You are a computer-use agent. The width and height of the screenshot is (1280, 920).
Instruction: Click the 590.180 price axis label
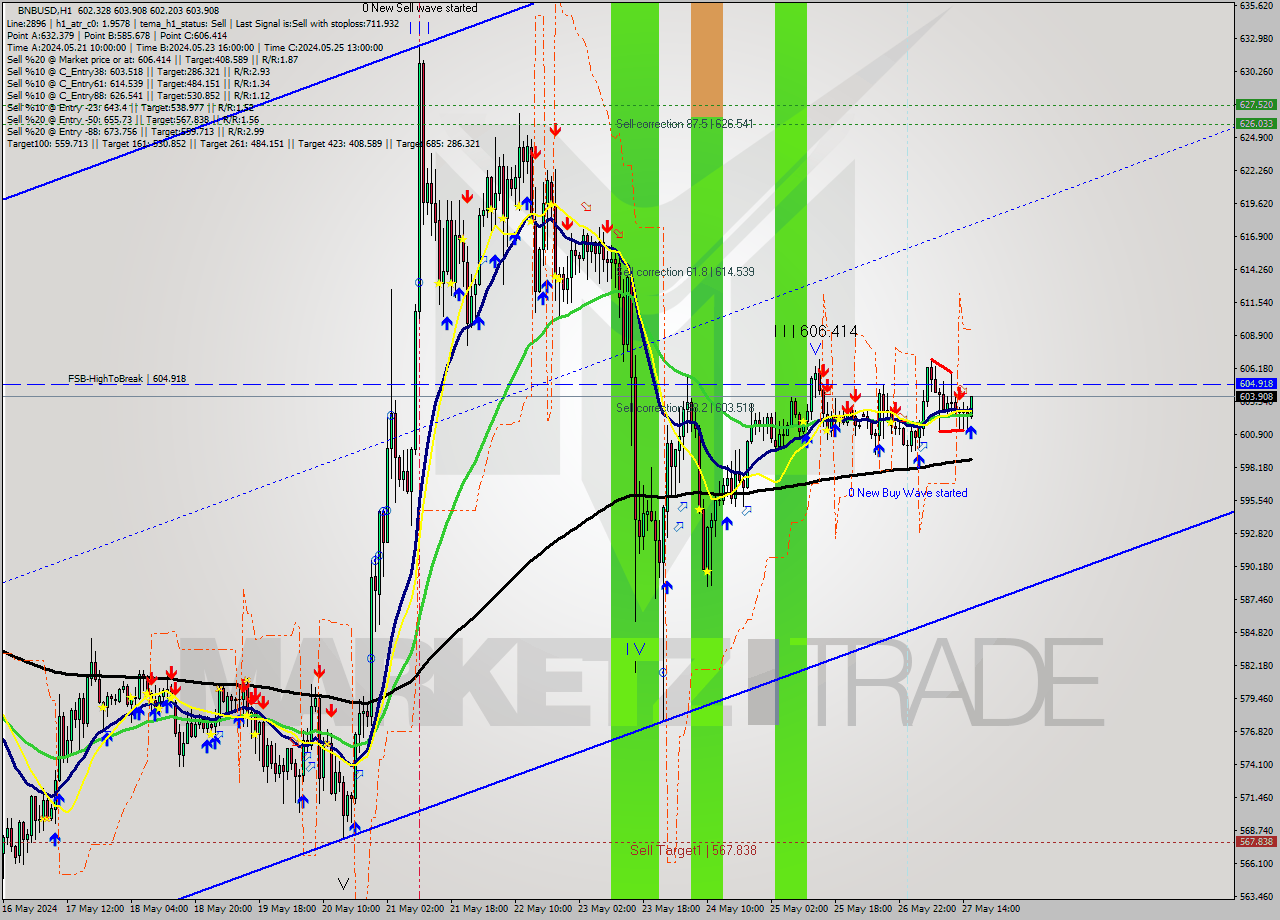(1255, 567)
